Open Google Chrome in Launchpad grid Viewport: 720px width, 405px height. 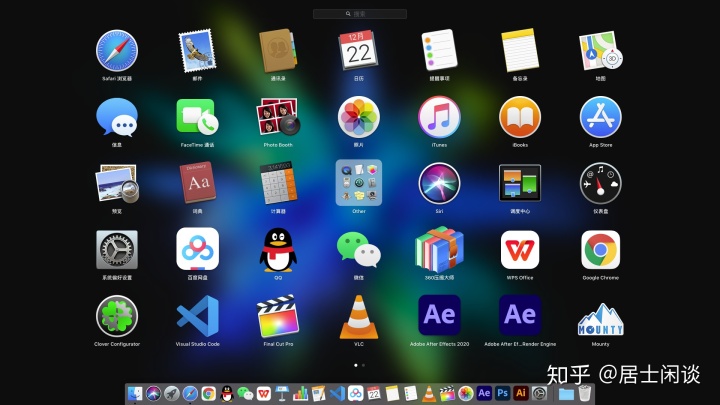[601, 250]
